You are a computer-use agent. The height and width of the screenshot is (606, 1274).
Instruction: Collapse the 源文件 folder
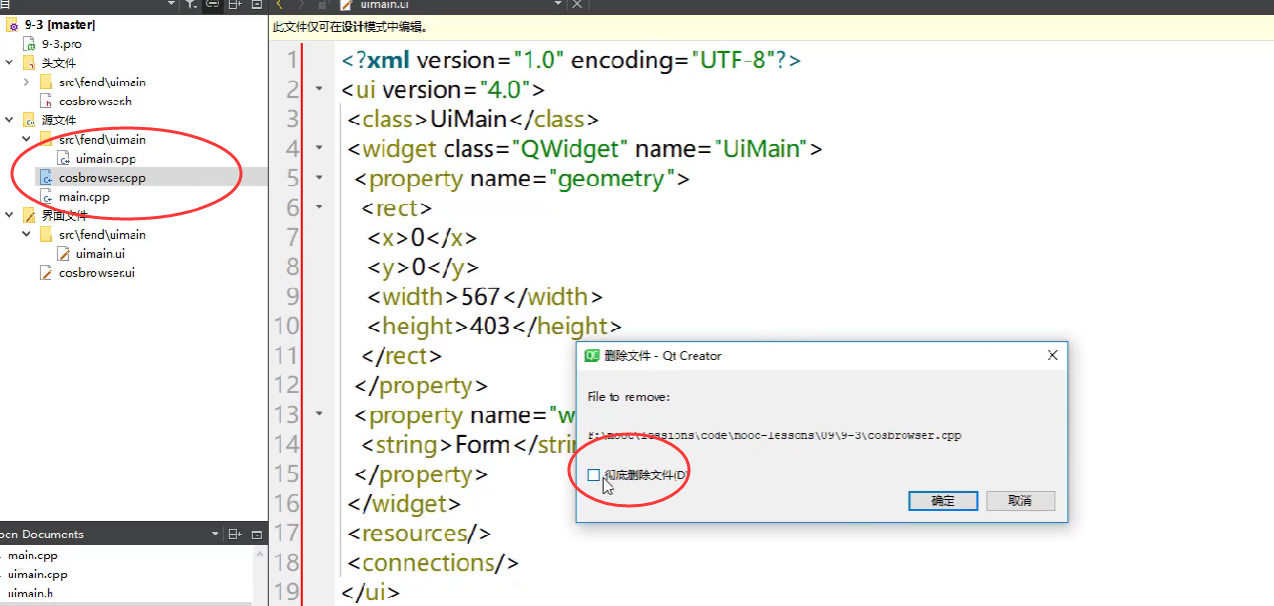(9, 120)
